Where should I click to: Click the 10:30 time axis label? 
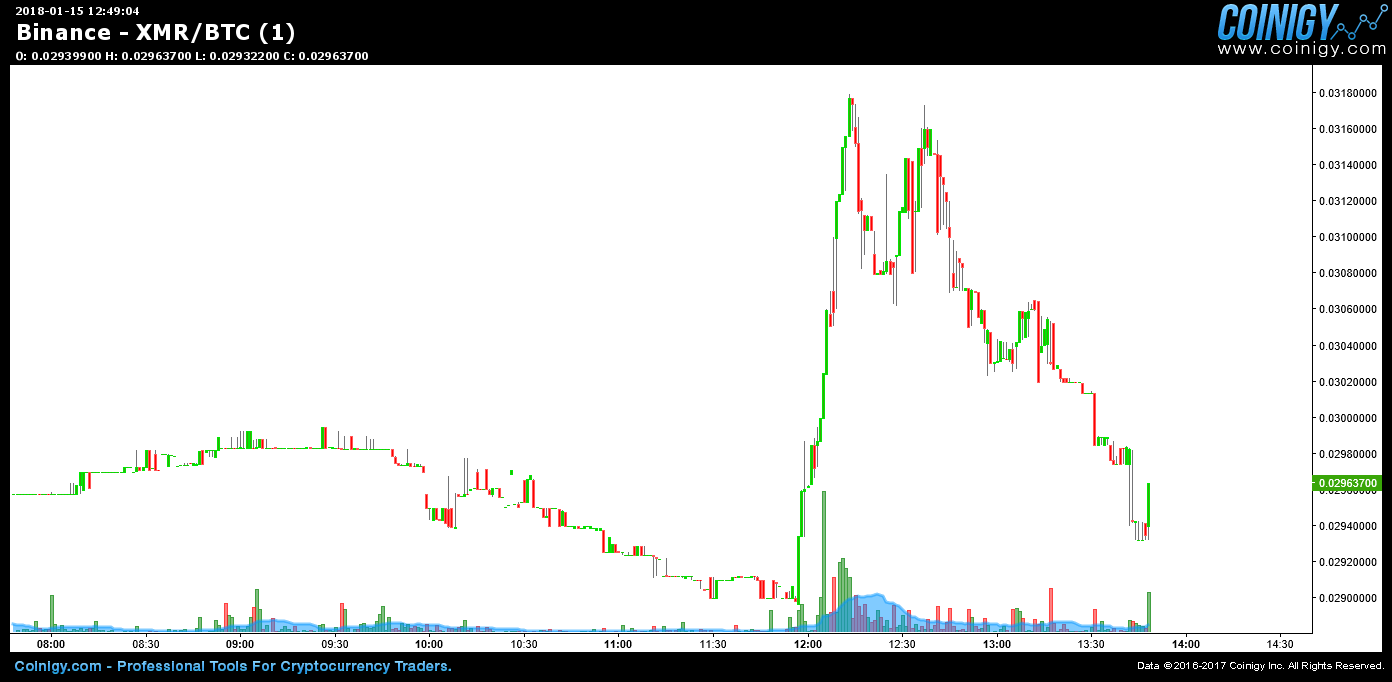[524, 644]
